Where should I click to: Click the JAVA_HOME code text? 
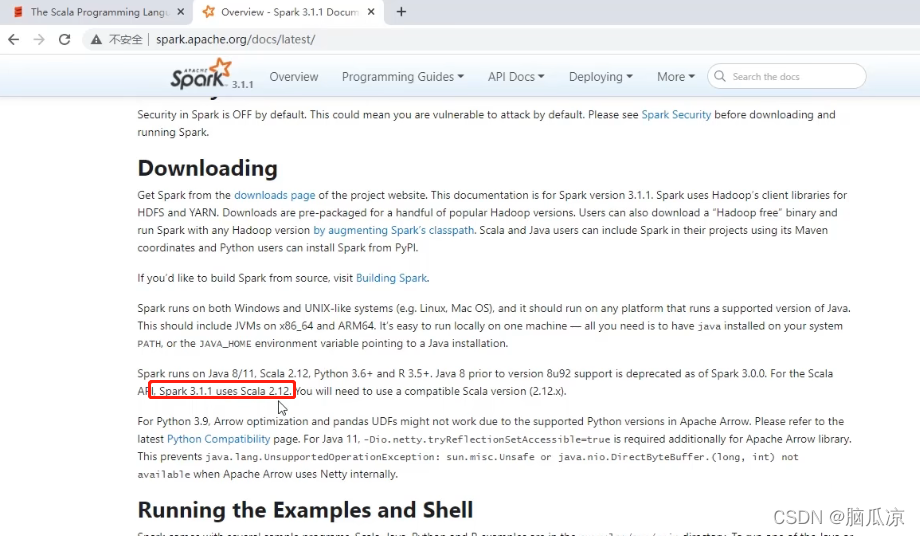click(x=225, y=344)
